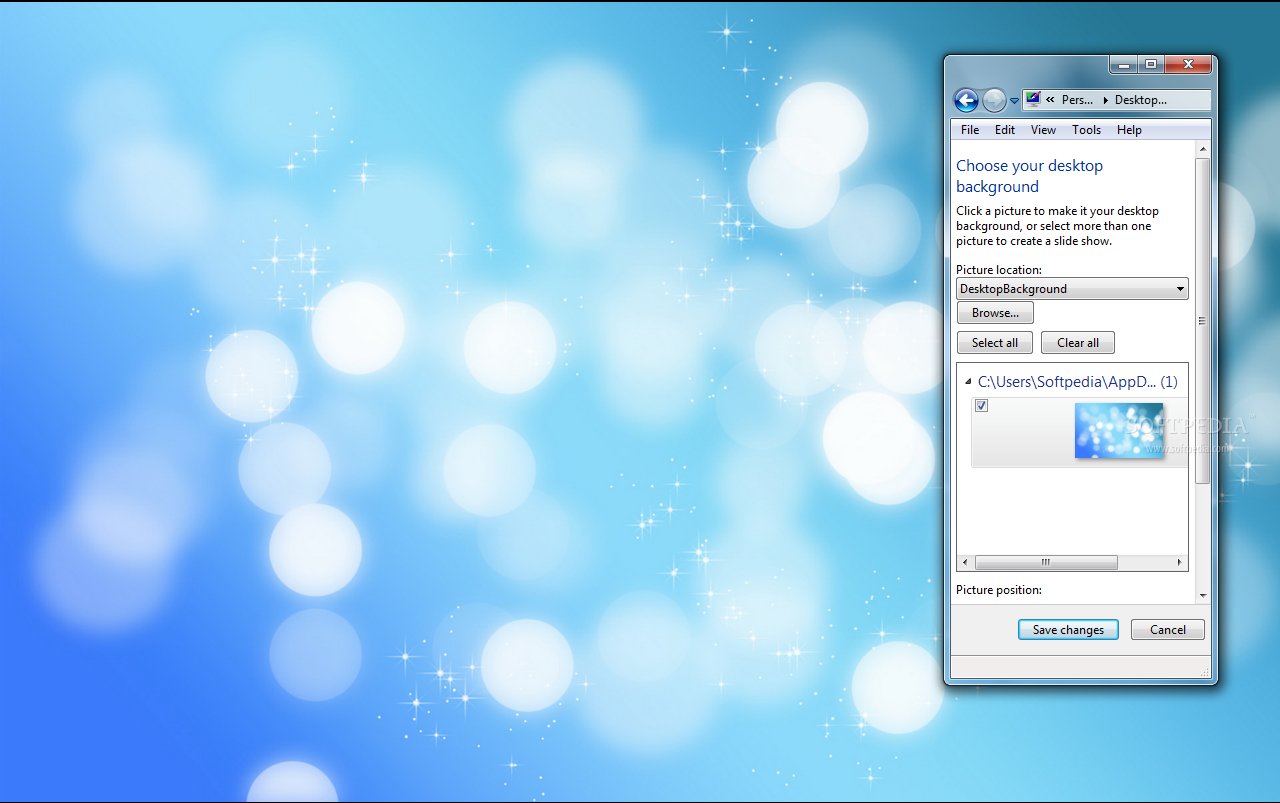
Task: Minimize the Desktop Background window
Action: click(1124, 65)
